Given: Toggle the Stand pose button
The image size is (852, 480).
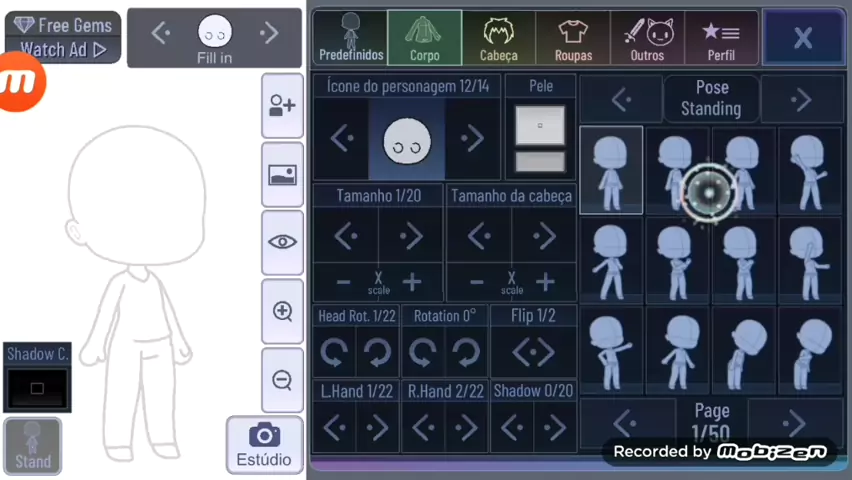Looking at the screenshot, I should tap(32, 445).
